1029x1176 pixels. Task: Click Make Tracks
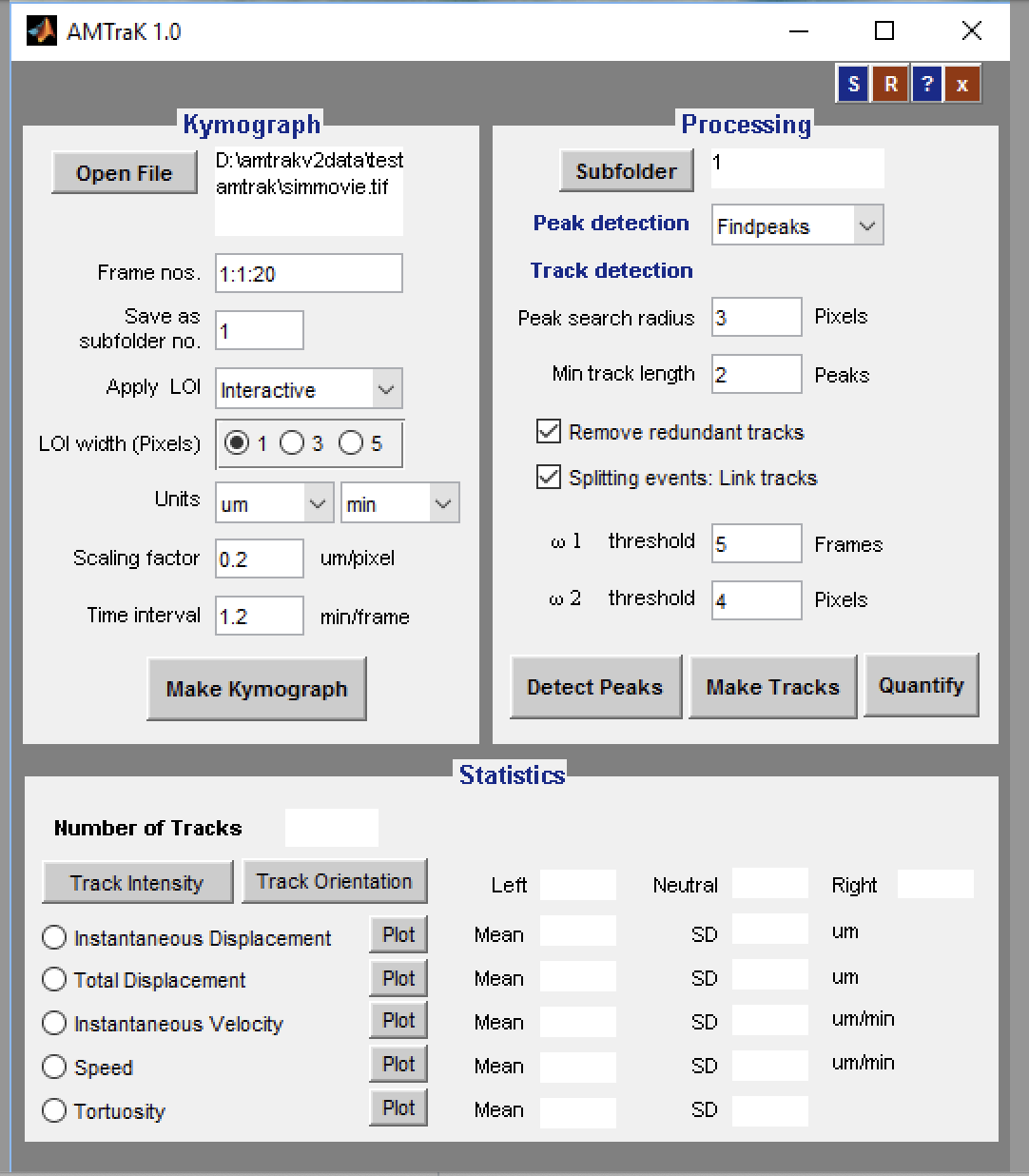(x=772, y=686)
